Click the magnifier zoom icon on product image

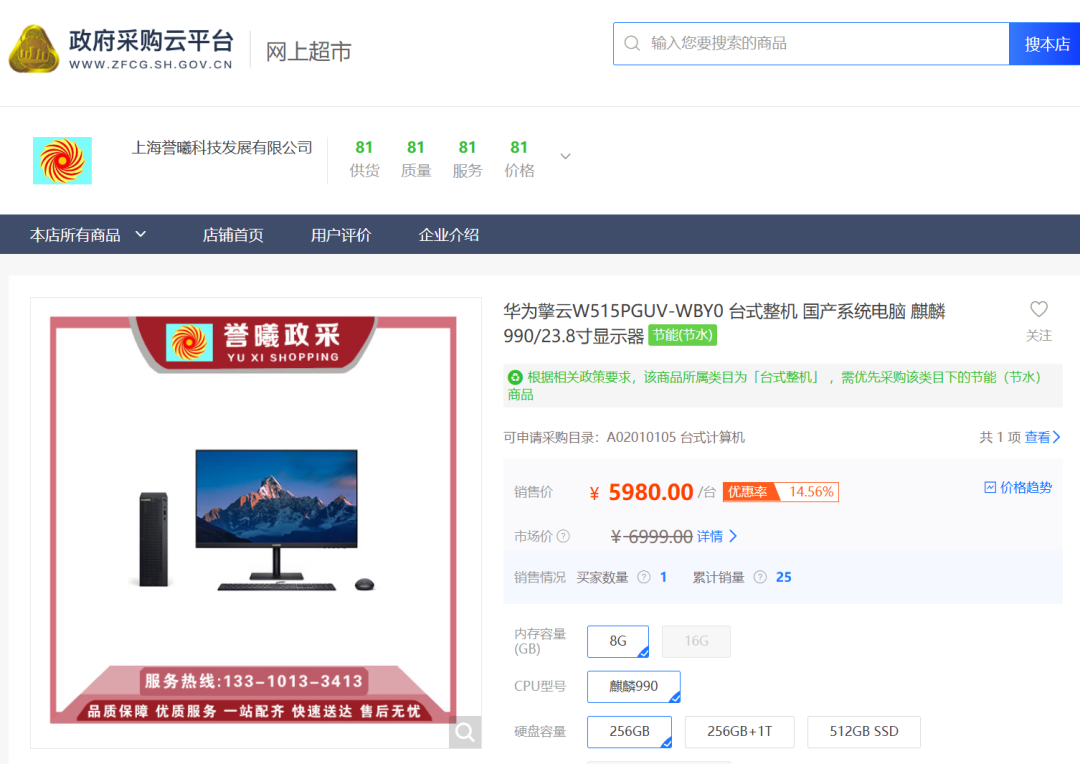pos(465,732)
